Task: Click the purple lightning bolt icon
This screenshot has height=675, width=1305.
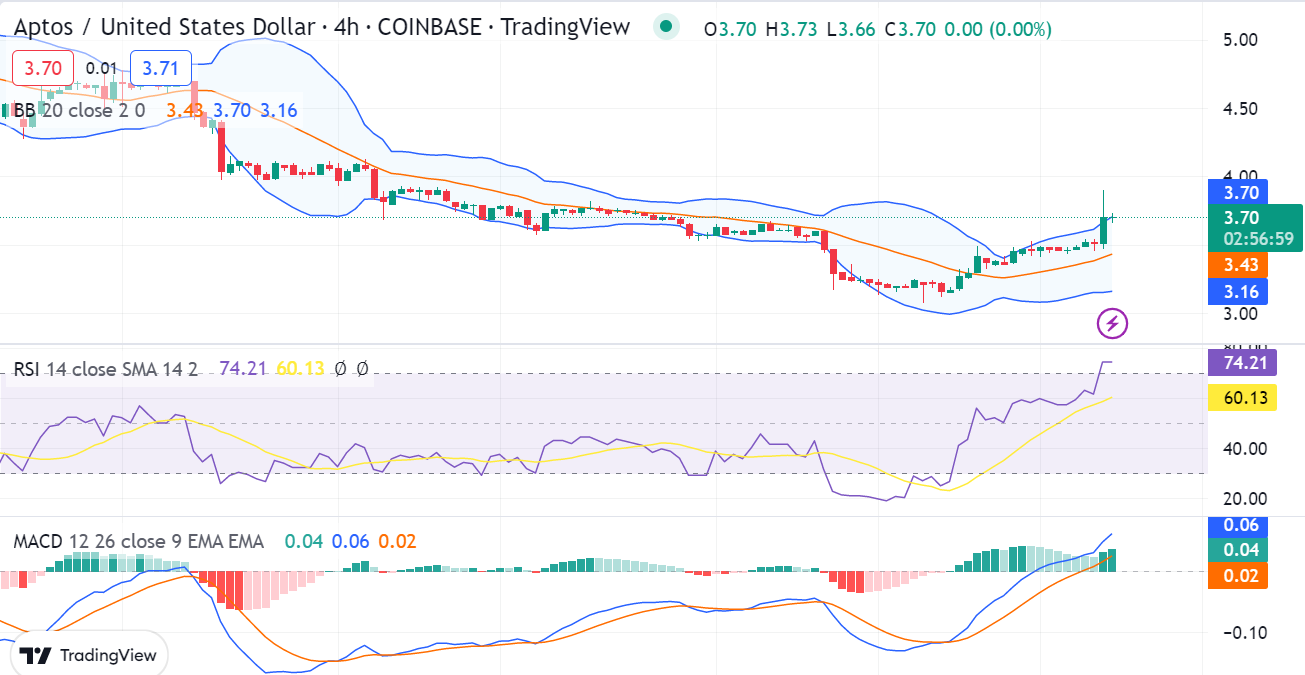Action: [x=1113, y=323]
